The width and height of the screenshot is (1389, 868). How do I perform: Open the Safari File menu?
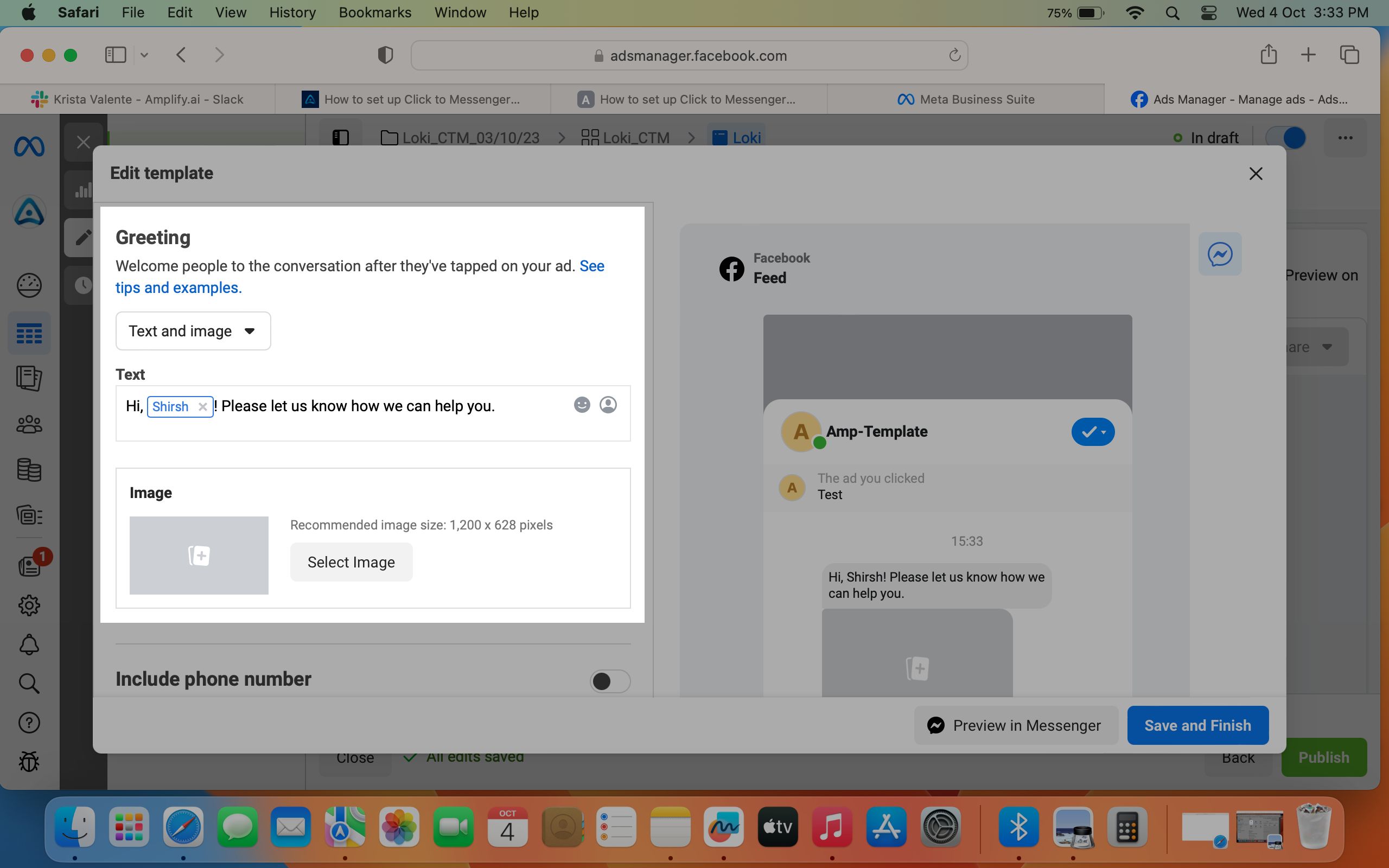pyautogui.click(x=132, y=12)
